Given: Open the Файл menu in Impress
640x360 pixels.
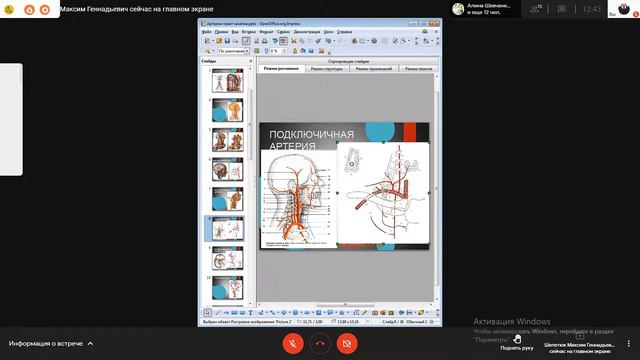Looking at the screenshot, I should coord(207,32).
